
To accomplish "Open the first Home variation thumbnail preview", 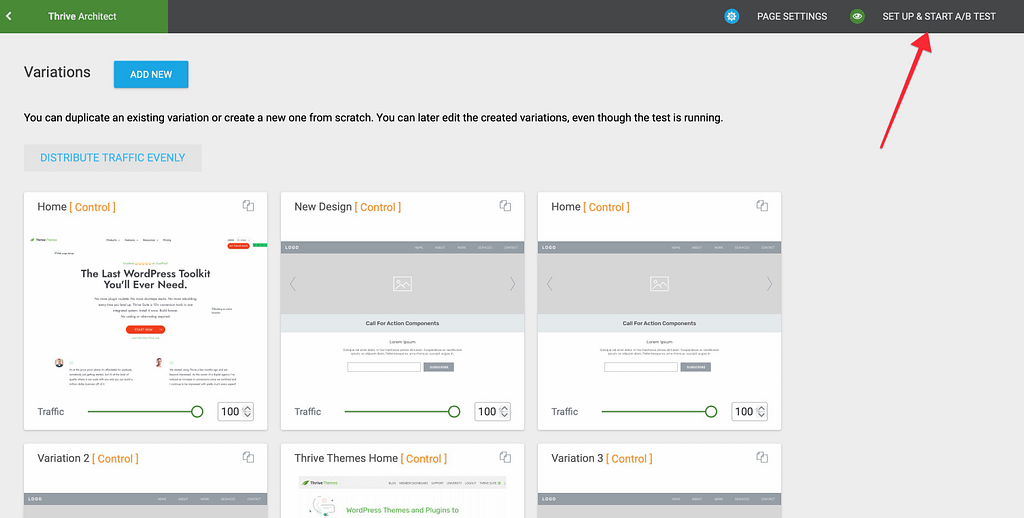I will click(x=146, y=310).
